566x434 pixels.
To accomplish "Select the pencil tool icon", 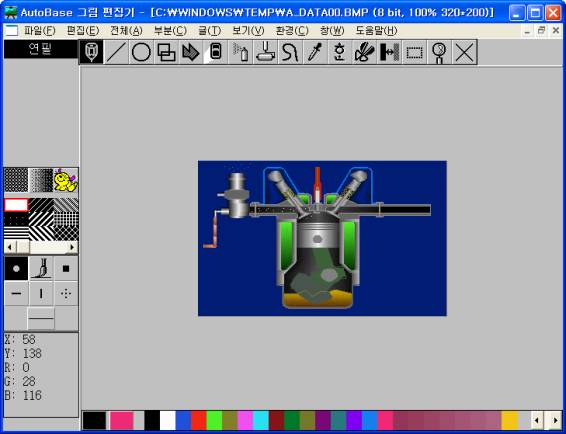I will coord(91,52).
